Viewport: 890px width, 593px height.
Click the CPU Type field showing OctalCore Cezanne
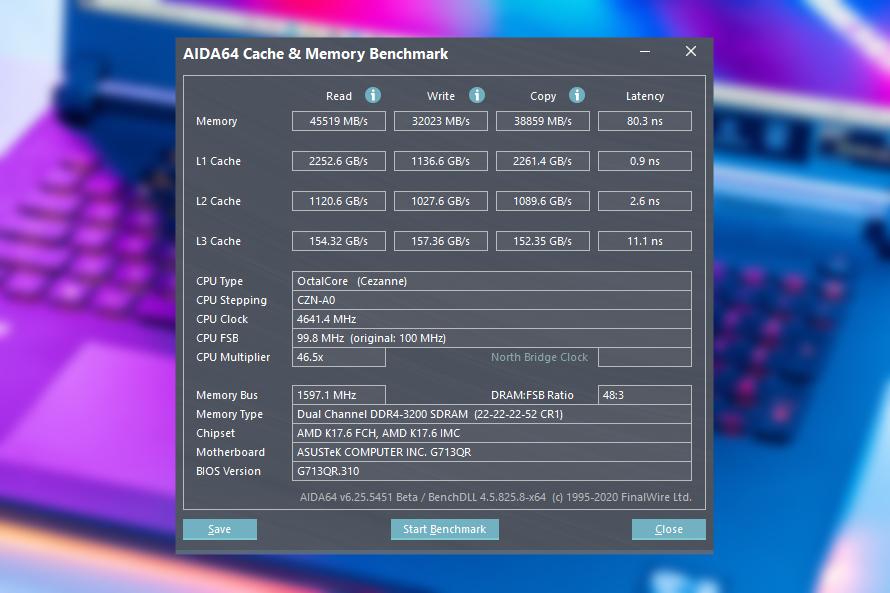click(492, 281)
